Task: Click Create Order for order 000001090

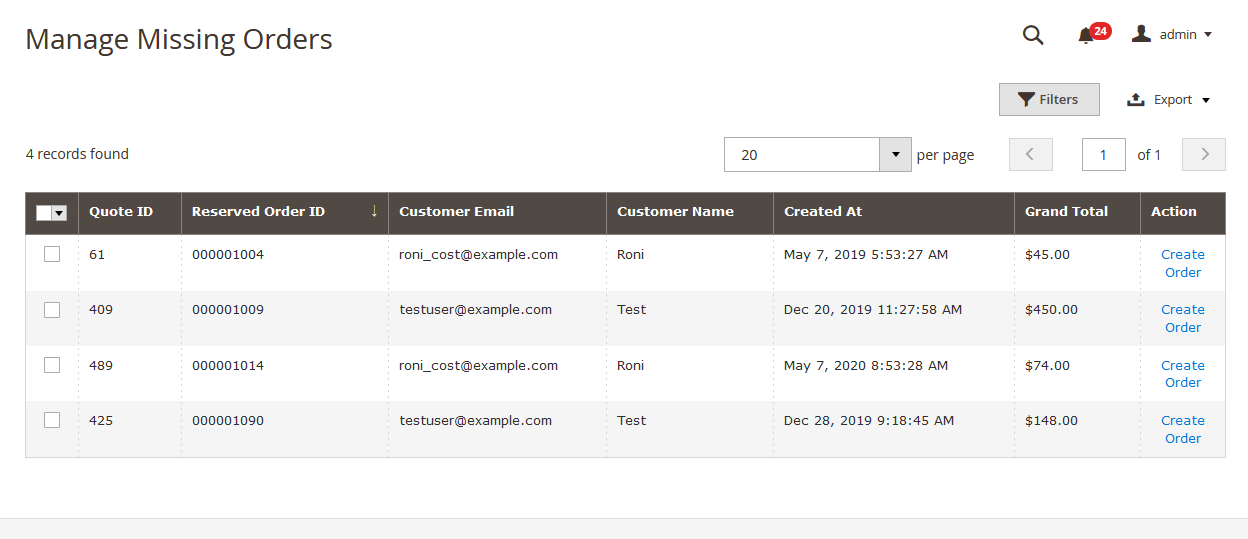Action: coord(1182,429)
